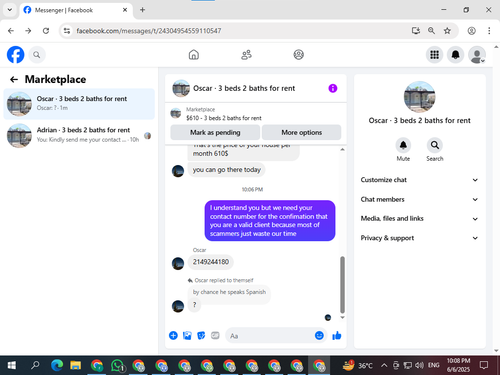
Task: Open Adrian conversation in chat list
Action: [x=79, y=135]
